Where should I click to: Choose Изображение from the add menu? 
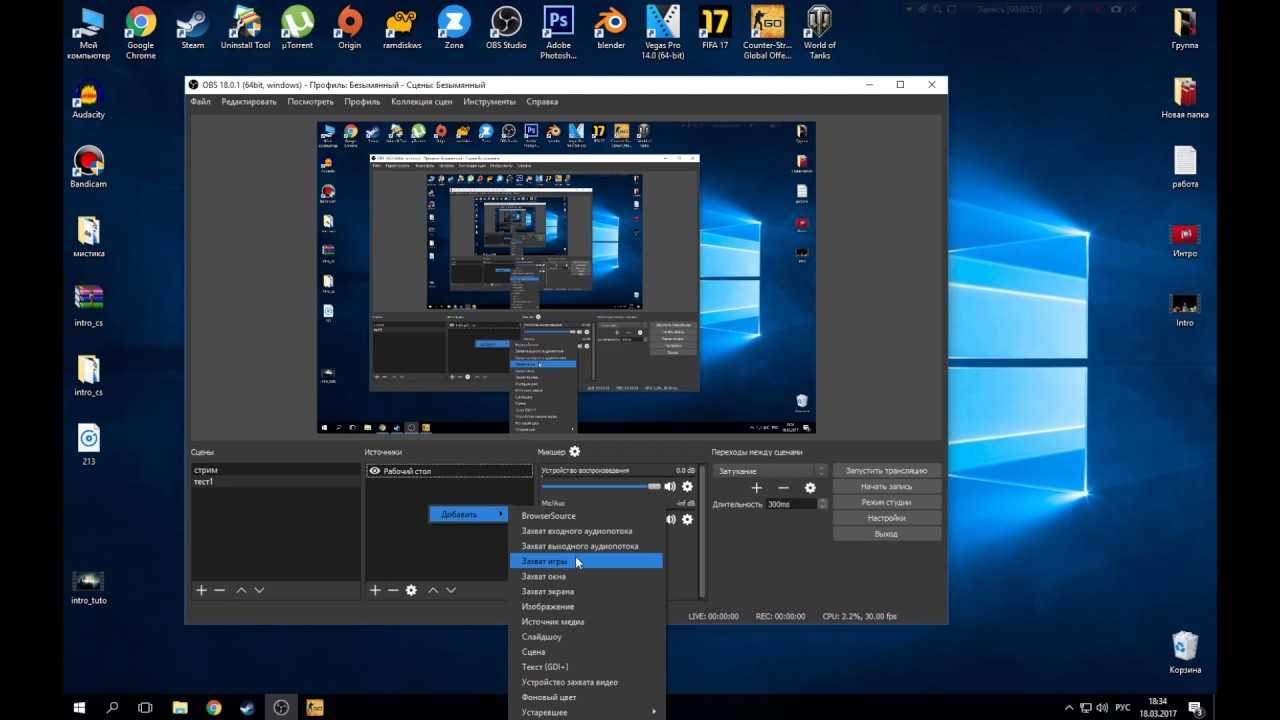click(x=587, y=606)
